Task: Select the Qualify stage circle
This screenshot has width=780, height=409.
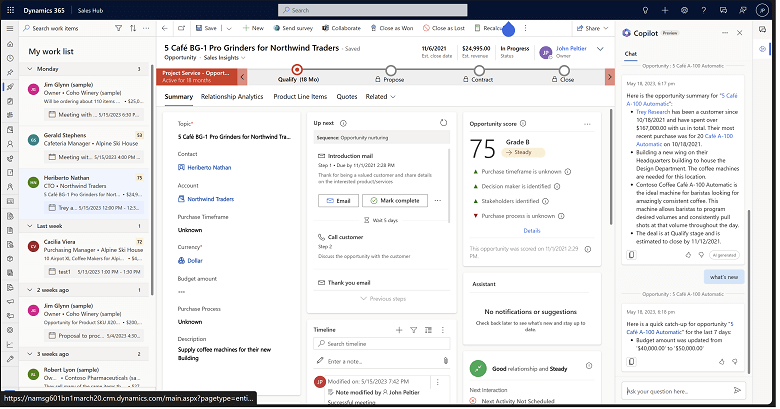Action: pyautogui.click(x=297, y=69)
